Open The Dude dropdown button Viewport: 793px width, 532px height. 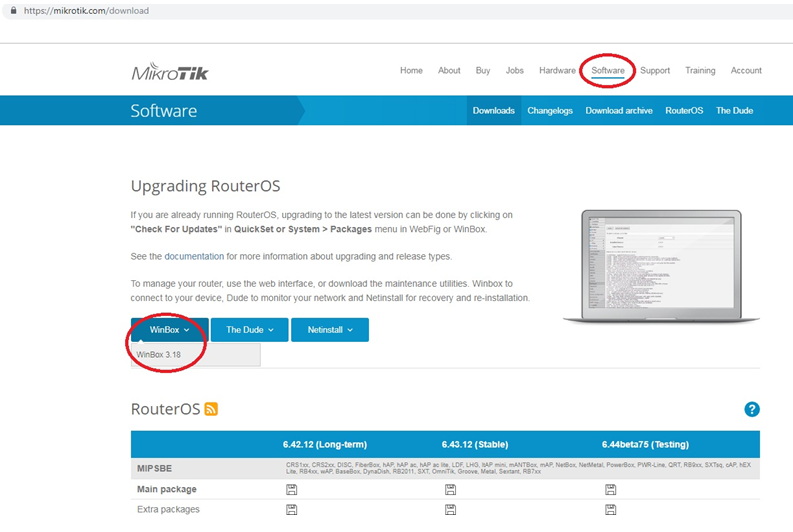[x=249, y=329]
